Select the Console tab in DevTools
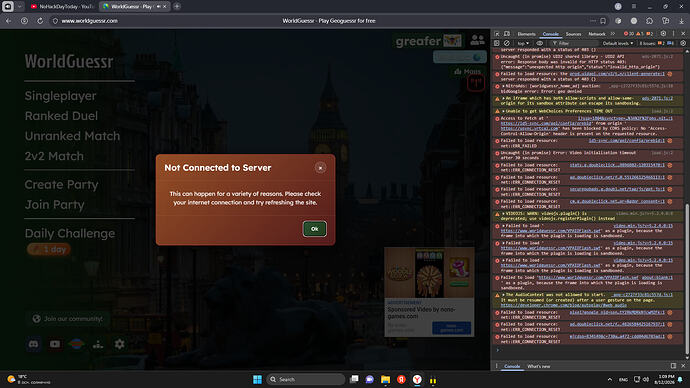This screenshot has height=388, width=690. pos(550,34)
